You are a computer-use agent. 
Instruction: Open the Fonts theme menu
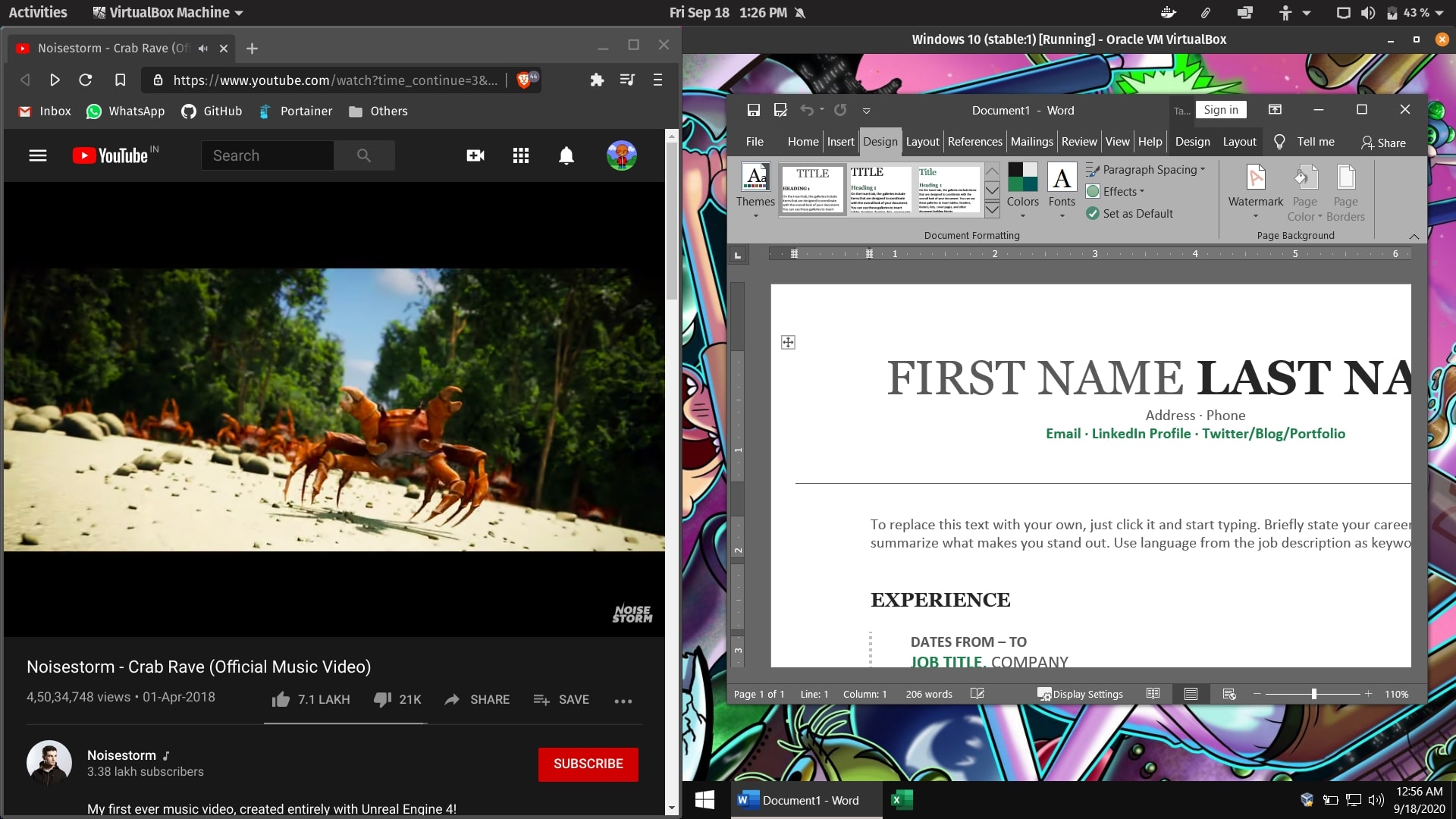(x=1062, y=190)
